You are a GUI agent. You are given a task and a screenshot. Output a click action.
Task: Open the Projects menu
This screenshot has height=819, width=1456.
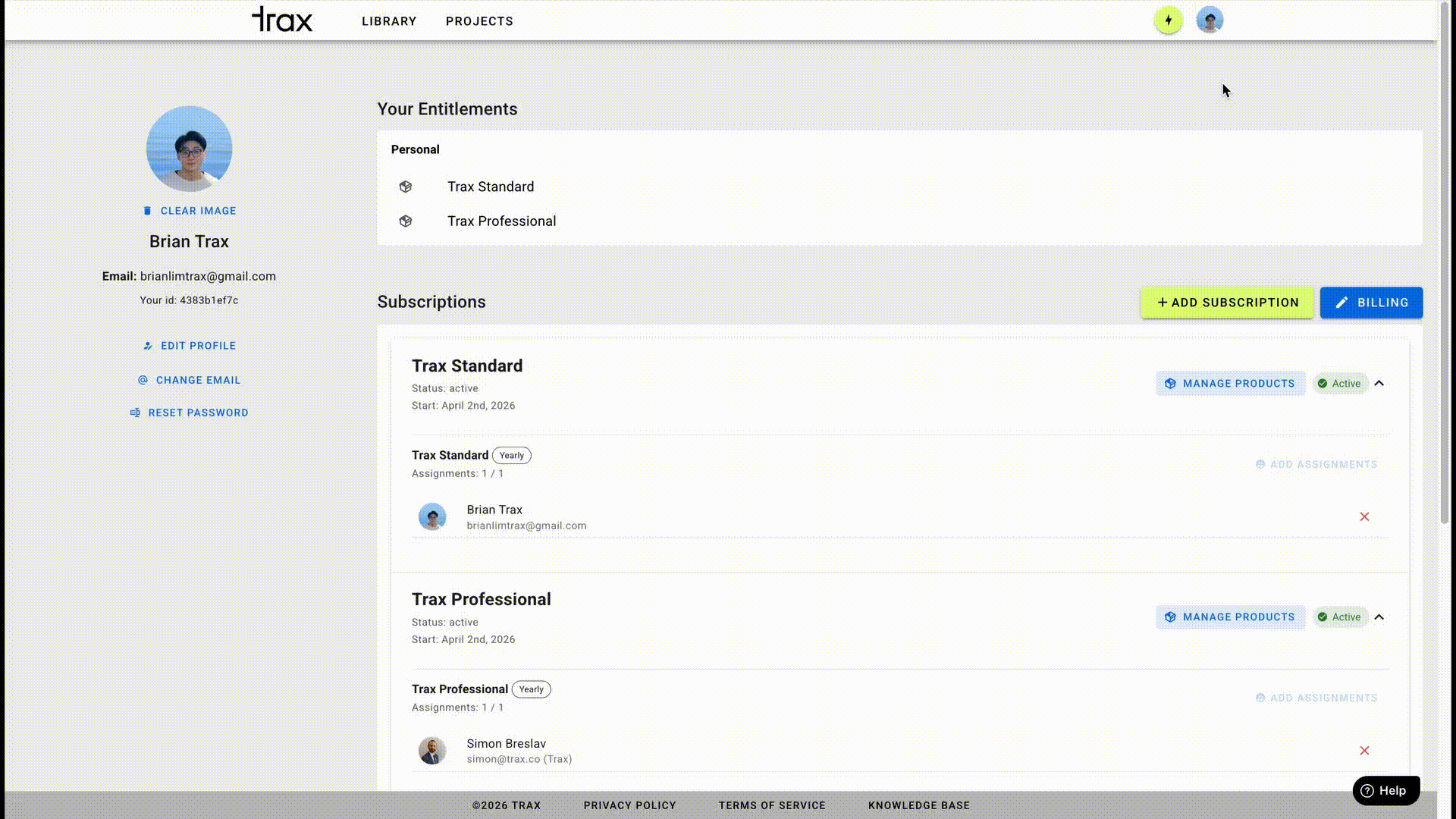pyautogui.click(x=479, y=21)
